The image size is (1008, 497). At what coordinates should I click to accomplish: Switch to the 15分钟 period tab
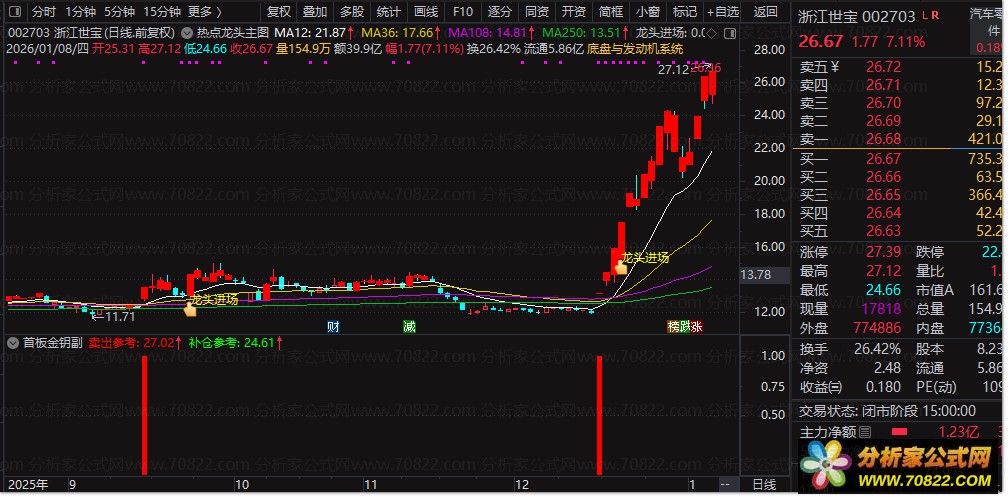pyautogui.click(x=162, y=12)
